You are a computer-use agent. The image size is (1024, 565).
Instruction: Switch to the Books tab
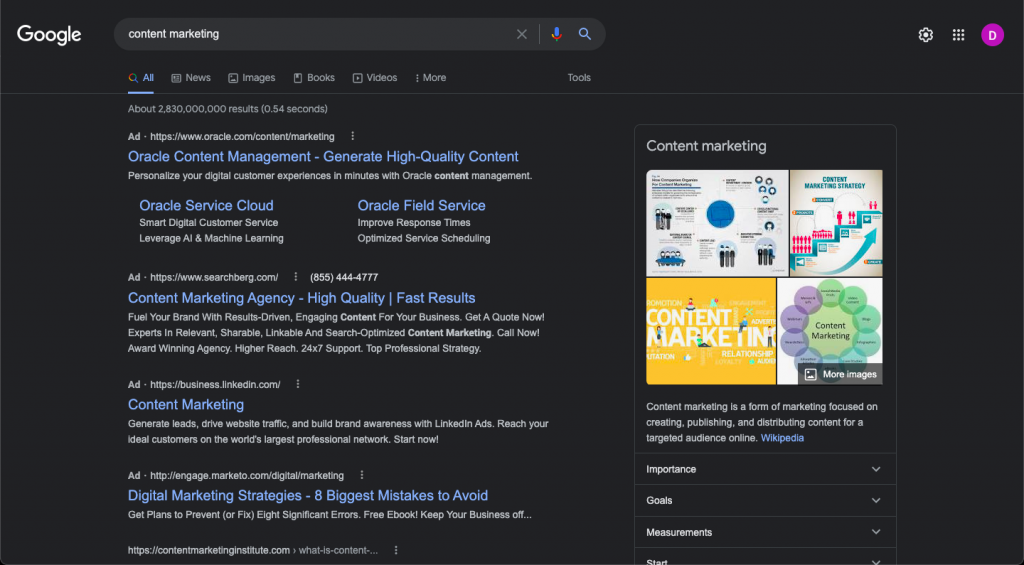313,78
